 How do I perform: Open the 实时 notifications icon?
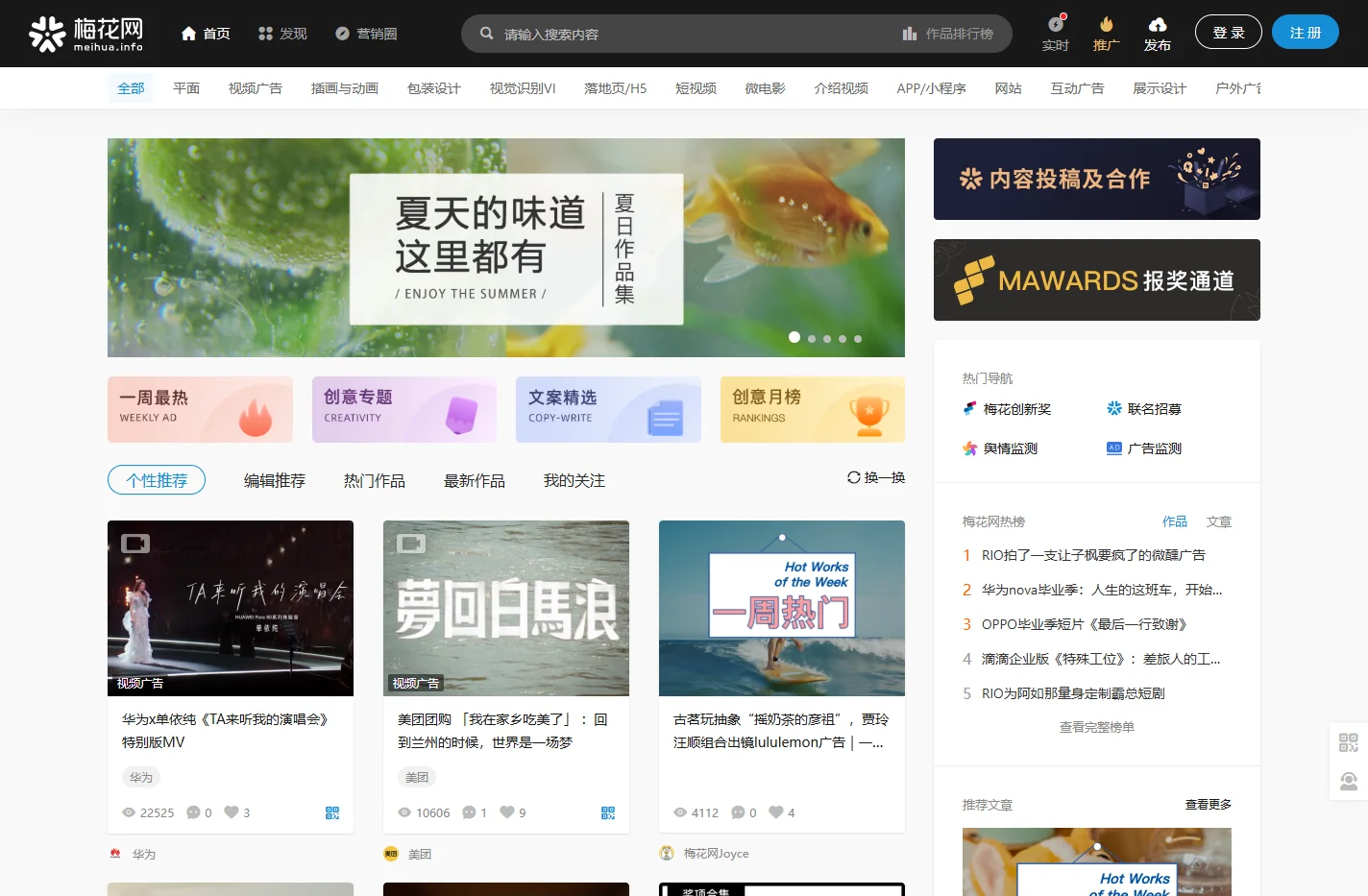(x=1056, y=24)
